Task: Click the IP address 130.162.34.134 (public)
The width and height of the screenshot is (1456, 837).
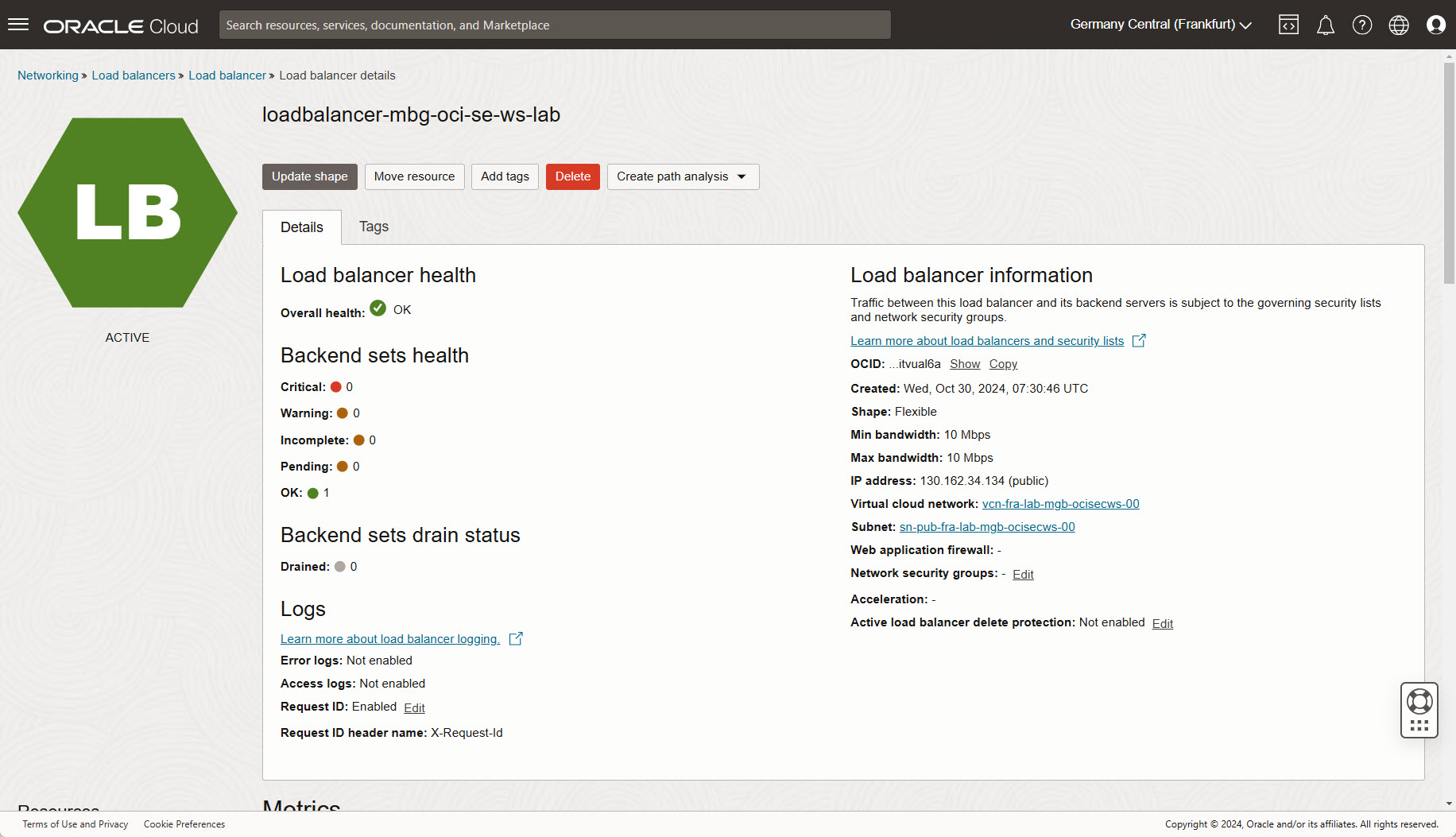Action: pos(984,481)
